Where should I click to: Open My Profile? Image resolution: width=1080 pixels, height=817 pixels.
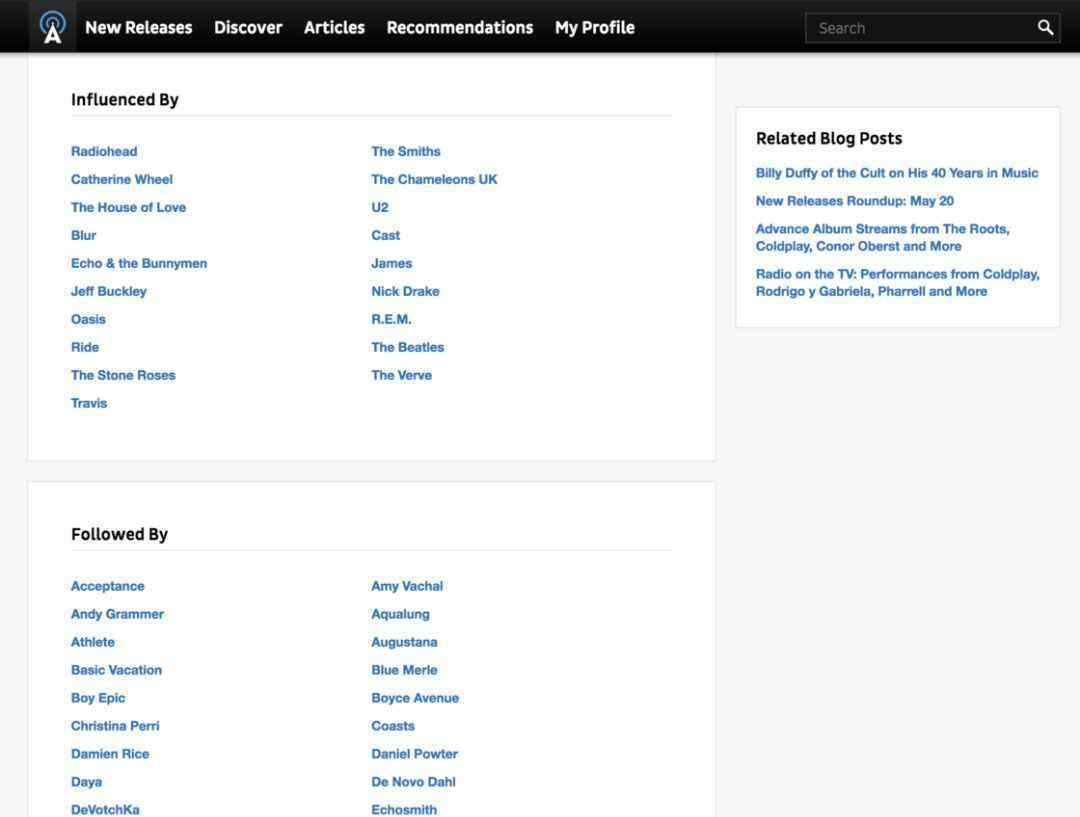click(594, 28)
